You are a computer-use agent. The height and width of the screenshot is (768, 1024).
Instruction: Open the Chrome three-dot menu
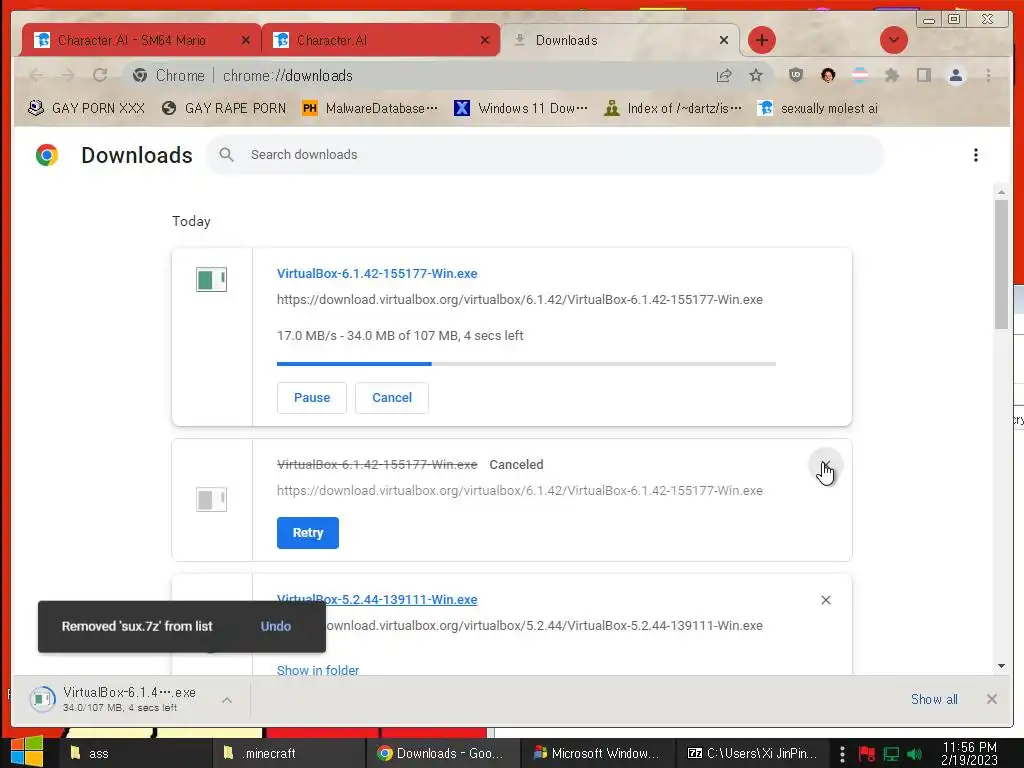(x=988, y=75)
